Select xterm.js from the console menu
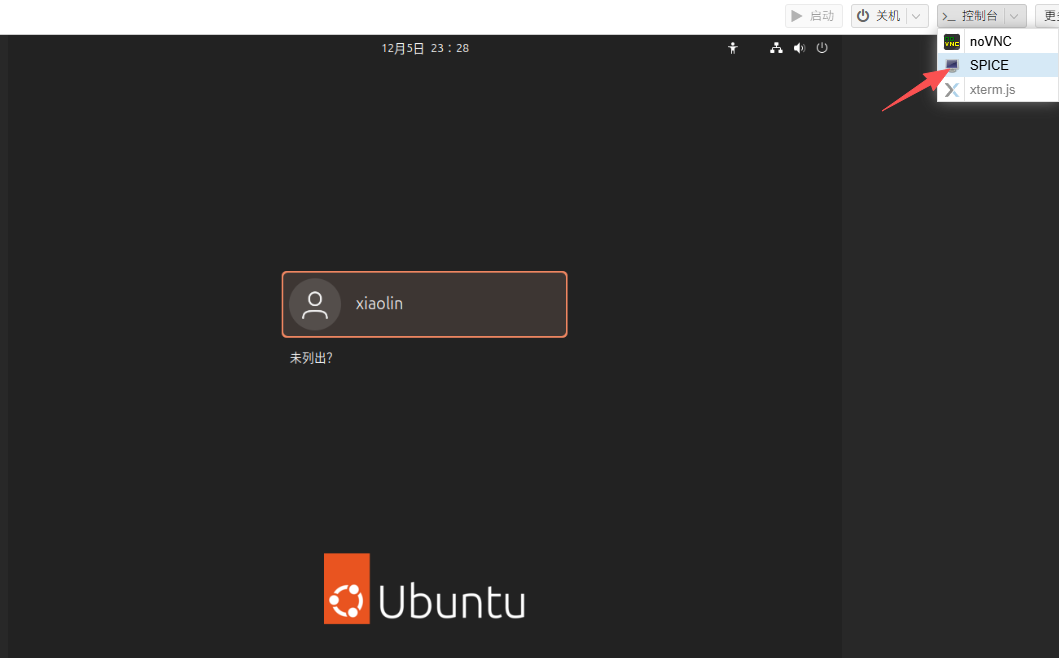The image size is (1059, 658). pos(992,90)
